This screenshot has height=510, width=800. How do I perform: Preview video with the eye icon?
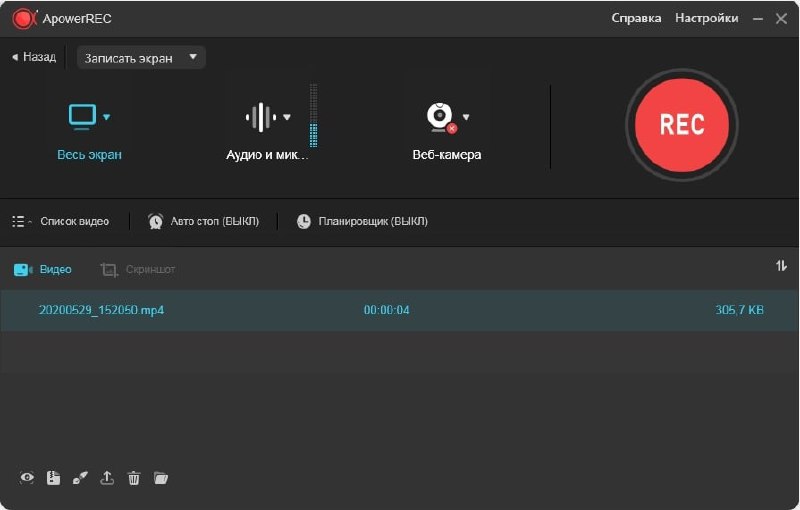pos(27,478)
